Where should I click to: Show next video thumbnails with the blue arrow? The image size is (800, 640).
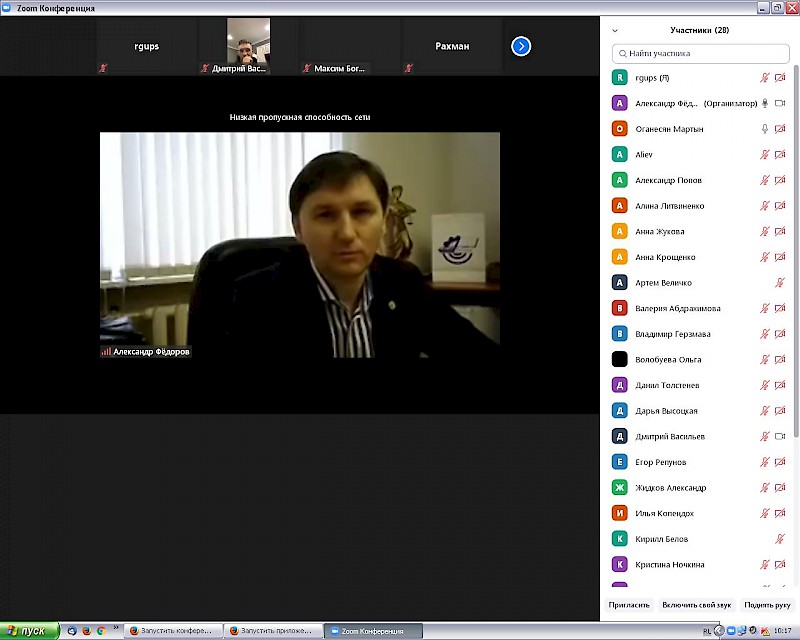coord(521,46)
